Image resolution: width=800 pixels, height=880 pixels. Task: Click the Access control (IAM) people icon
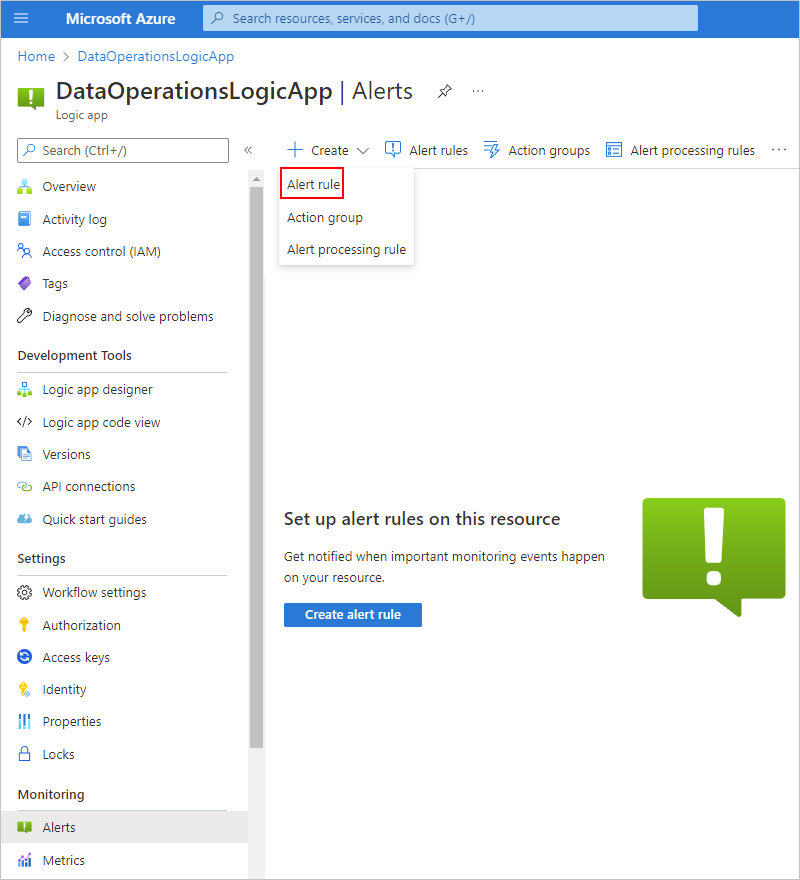coord(25,251)
